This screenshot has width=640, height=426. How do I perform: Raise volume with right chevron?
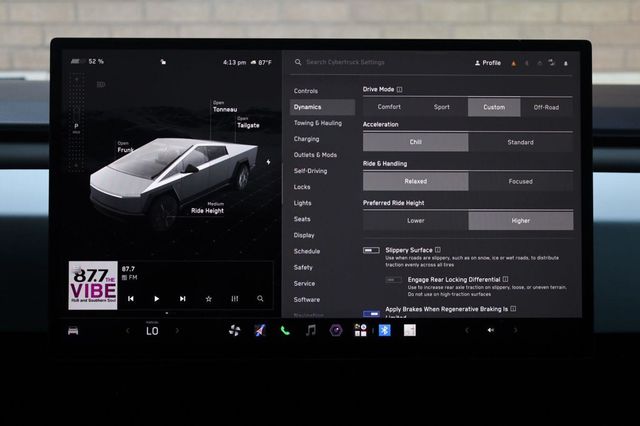click(516, 330)
